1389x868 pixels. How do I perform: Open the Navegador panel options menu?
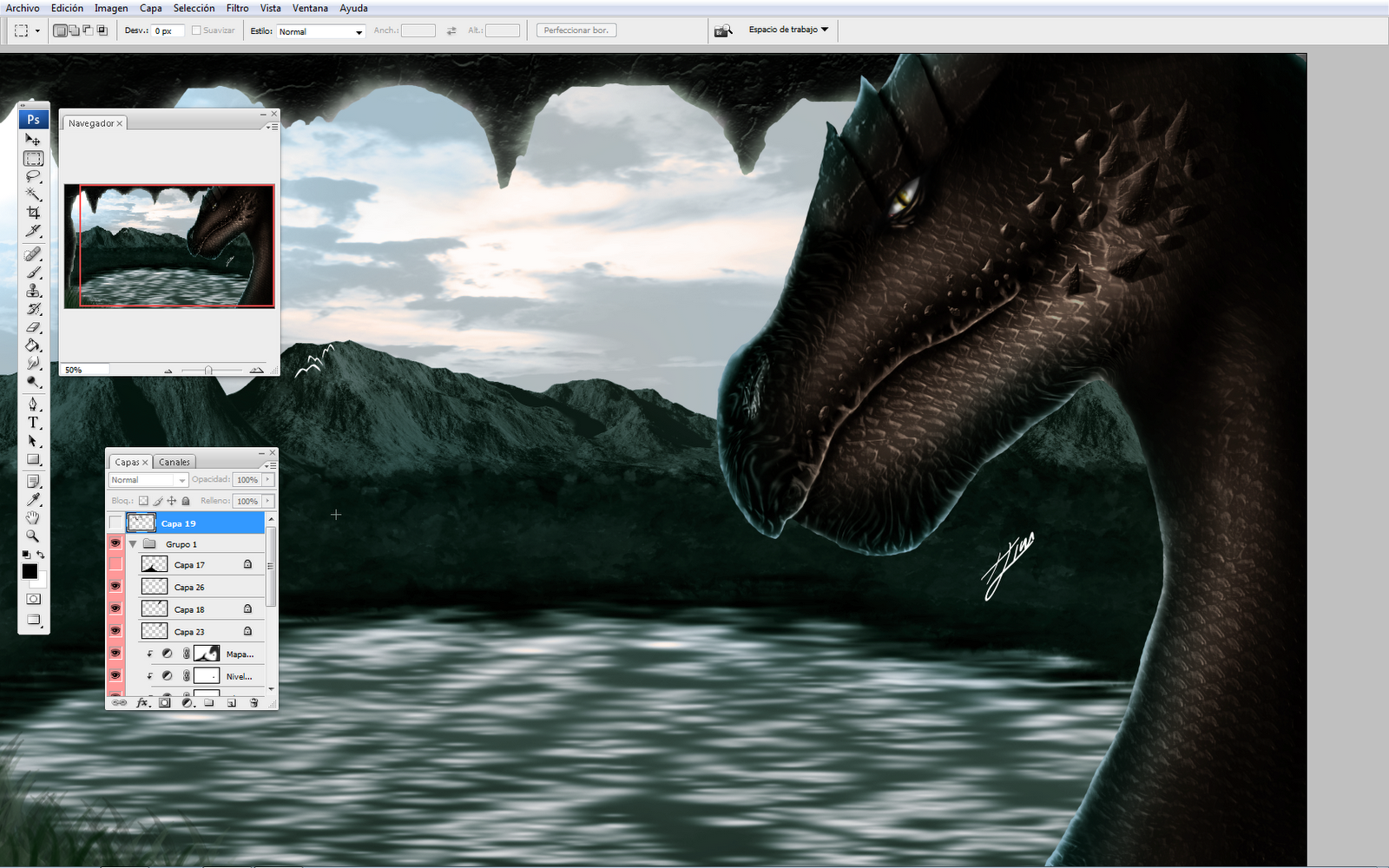pos(272,127)
